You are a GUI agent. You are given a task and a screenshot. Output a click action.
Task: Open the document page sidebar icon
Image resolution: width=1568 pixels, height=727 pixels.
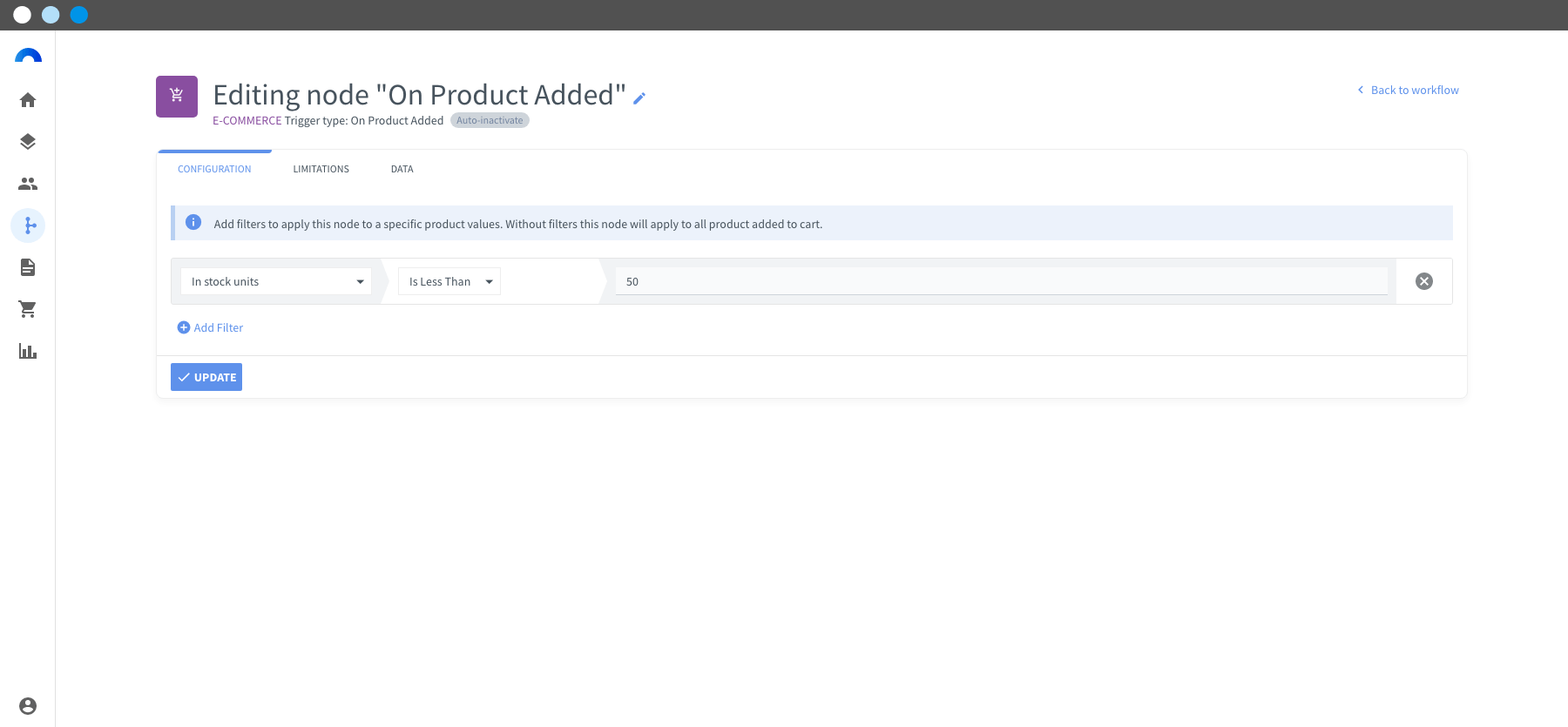28,267
